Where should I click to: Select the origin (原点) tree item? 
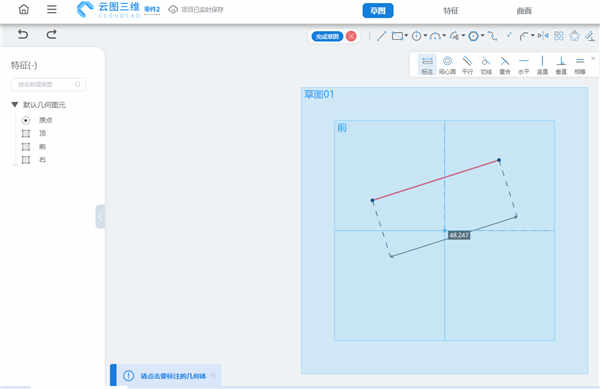coord(38,120)
